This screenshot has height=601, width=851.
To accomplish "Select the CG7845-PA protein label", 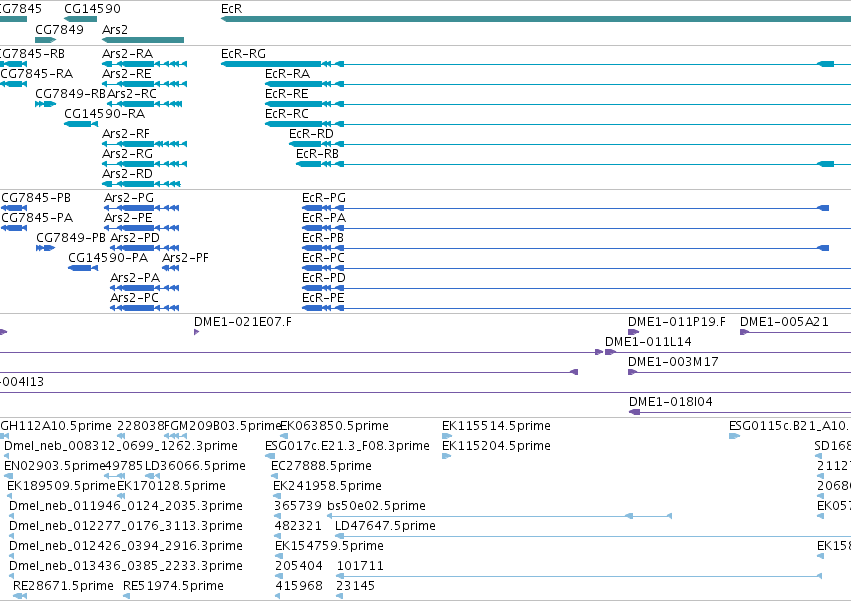I will point(37,218).
